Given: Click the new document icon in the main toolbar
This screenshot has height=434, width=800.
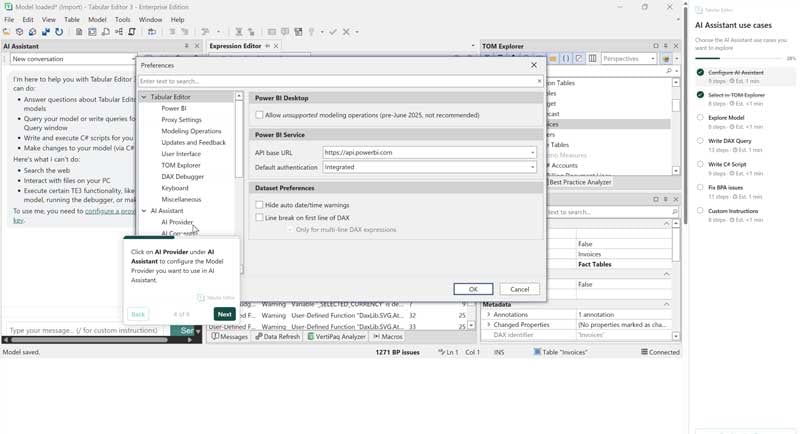Looking at the screenshot, I should pos(79,32).
